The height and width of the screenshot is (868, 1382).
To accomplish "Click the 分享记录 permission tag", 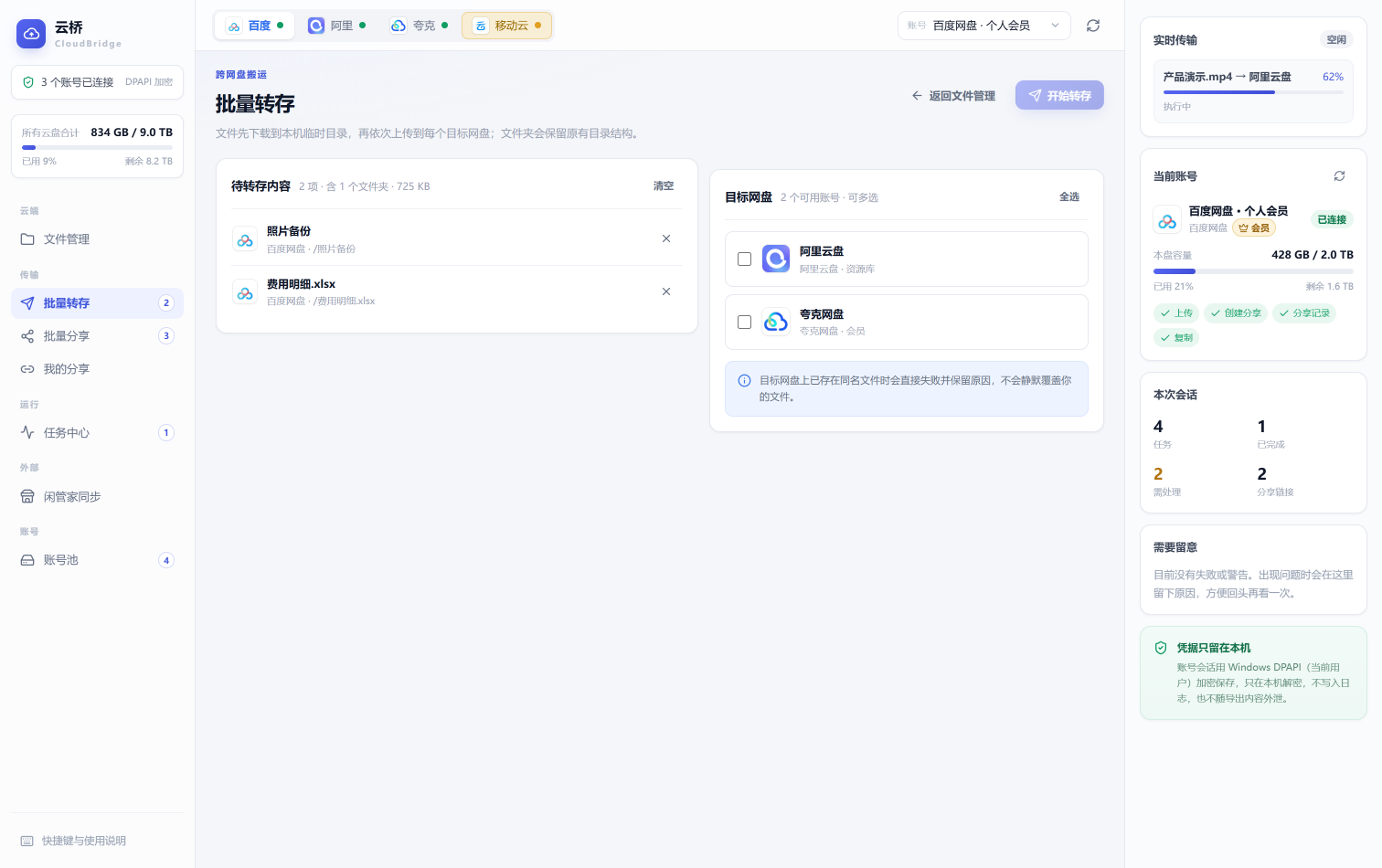I will (x=1304, y=313).
